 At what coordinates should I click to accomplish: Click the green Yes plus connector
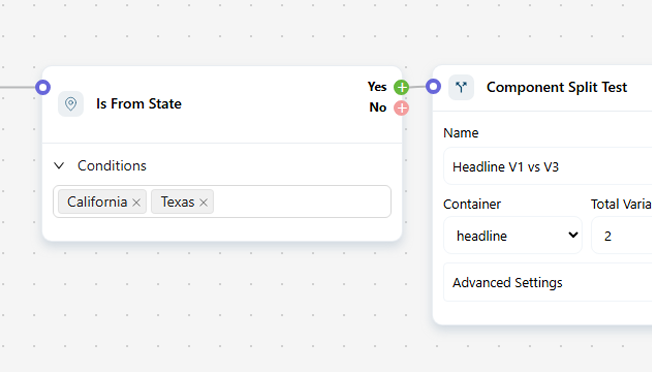point(401,87)
